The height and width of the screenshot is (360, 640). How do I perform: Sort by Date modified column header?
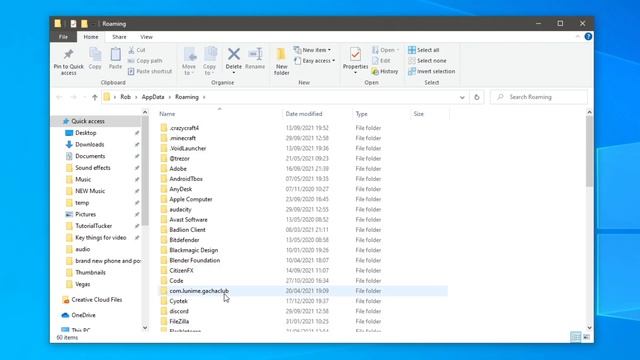304,114
